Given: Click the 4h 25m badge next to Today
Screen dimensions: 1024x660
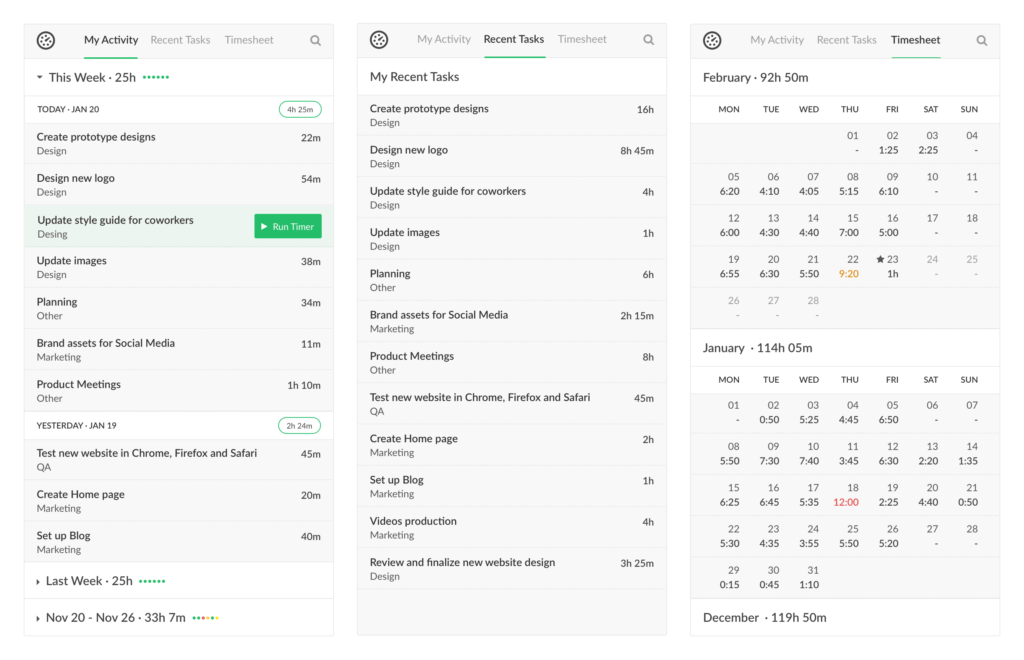Looking at the screenshot, I should point(300,109).
